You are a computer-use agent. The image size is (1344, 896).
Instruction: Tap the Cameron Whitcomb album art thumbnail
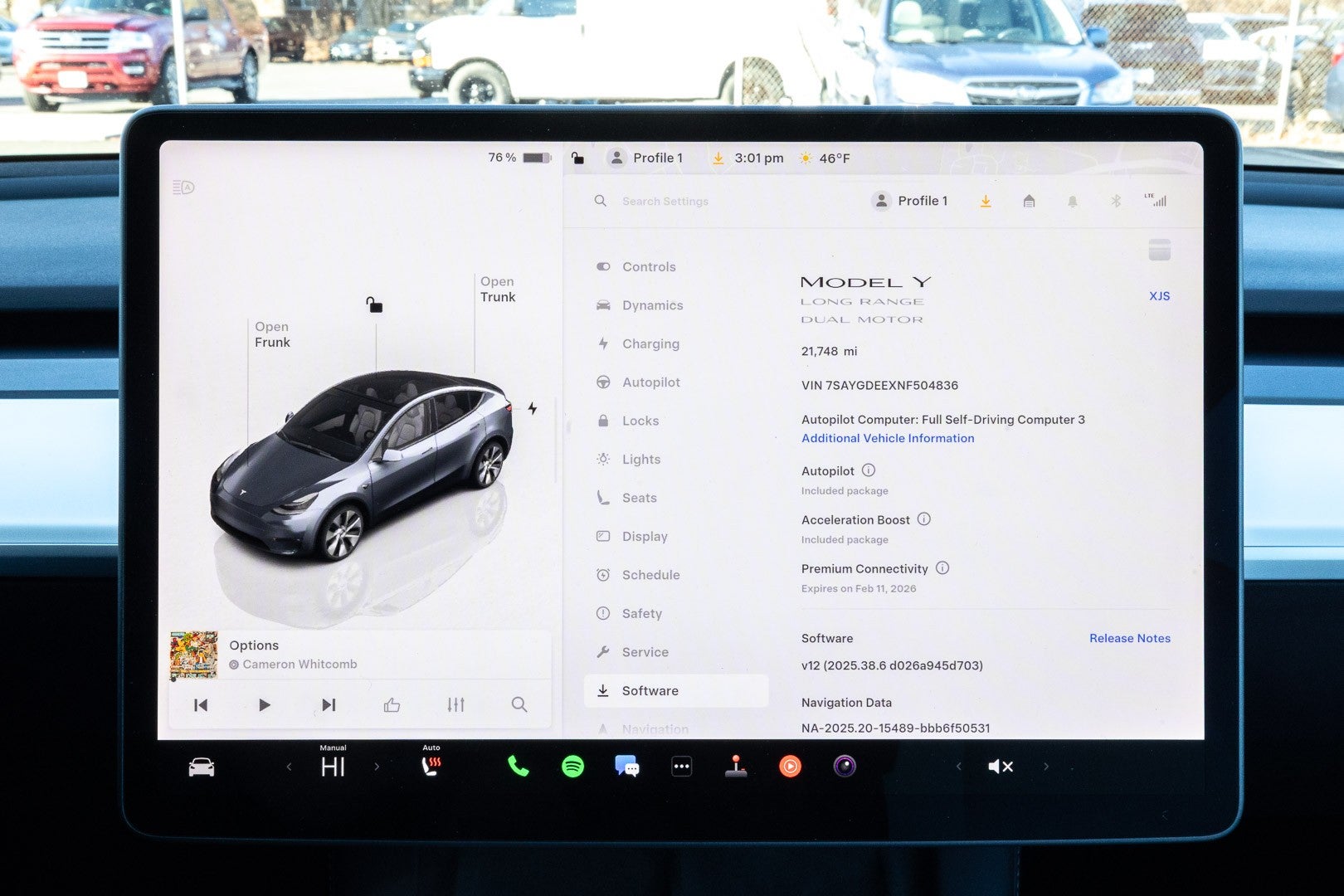click(x=194, y=654)
